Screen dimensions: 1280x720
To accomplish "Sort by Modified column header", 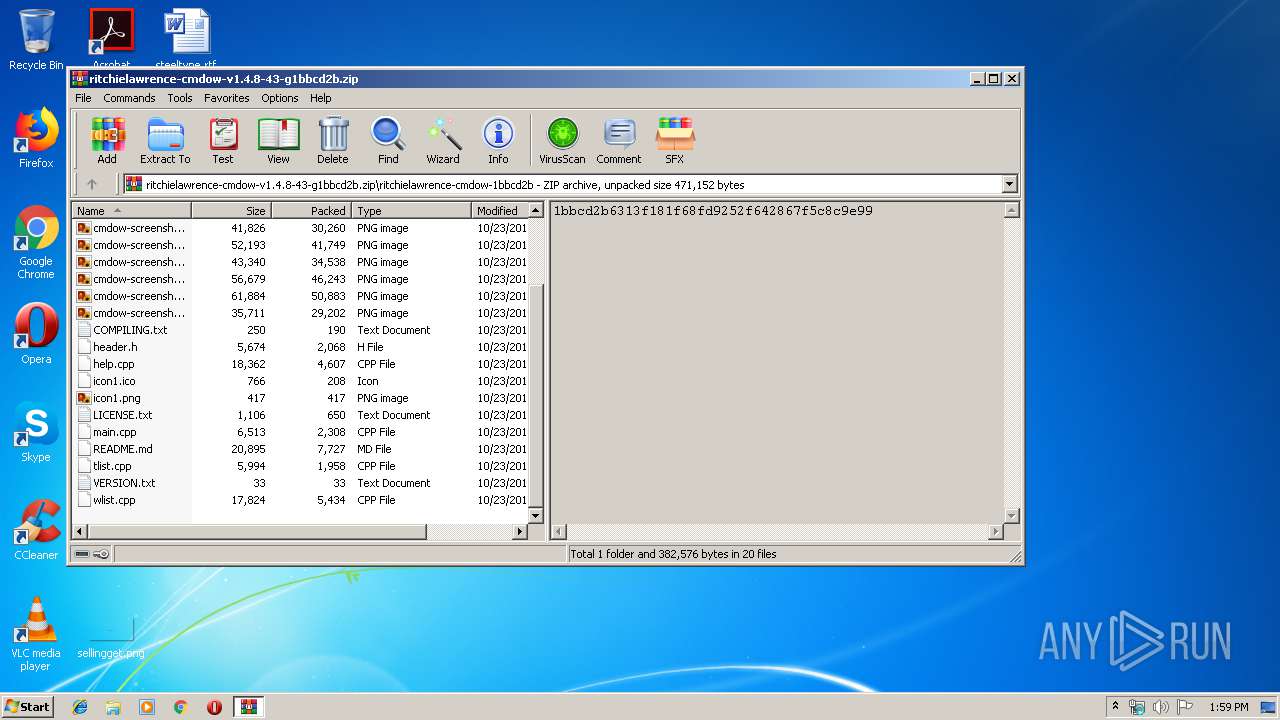I will coord(499,211).
